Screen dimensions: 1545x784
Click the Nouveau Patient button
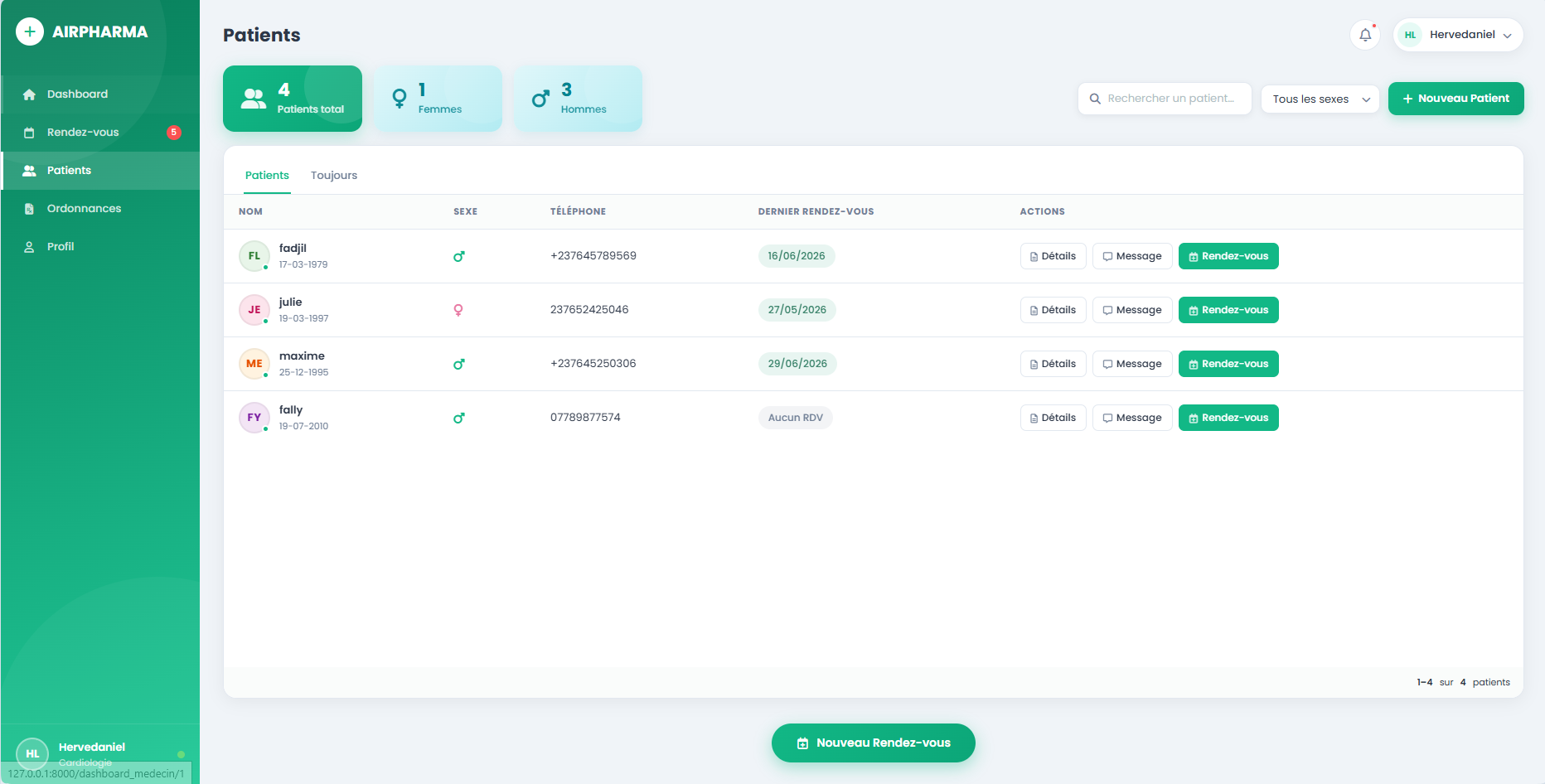coord(1456,99)
